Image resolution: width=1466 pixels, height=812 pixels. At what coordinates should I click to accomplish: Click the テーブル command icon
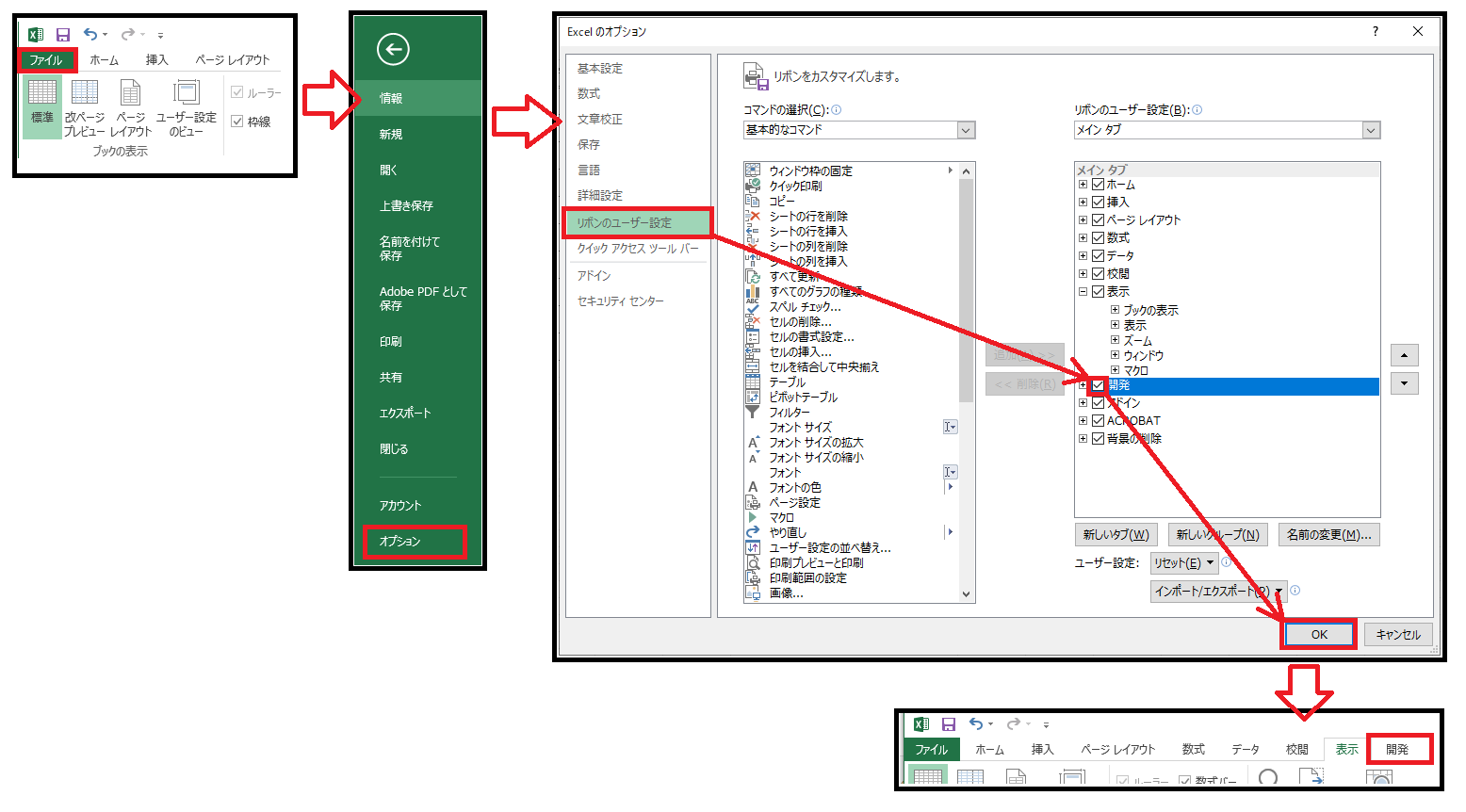click(x=753, y=382)
